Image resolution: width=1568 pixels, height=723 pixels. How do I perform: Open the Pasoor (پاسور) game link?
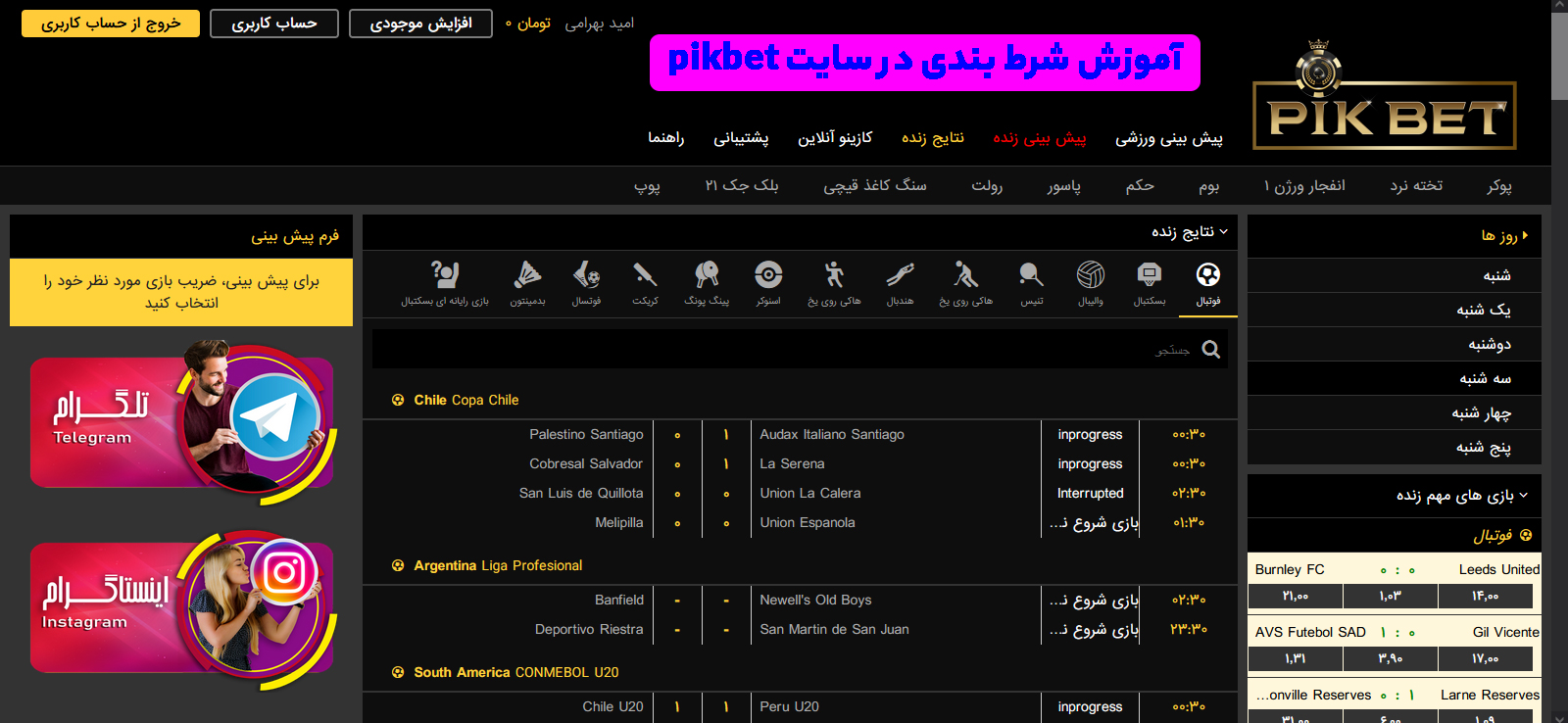point(1064,185)
